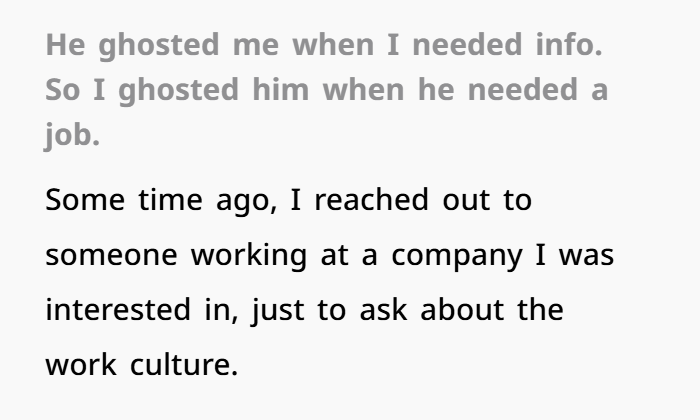This screenshot has width=700, height=420.
Task: Click the word "just" in the body text
Action: point(278,310)
